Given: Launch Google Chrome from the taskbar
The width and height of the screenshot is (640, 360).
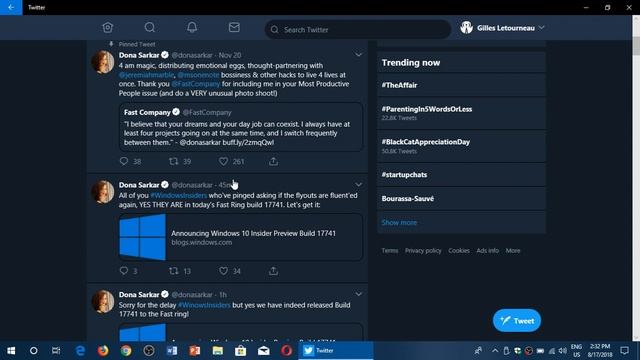Looking at the screenshot, I should [x=126, y=350].
